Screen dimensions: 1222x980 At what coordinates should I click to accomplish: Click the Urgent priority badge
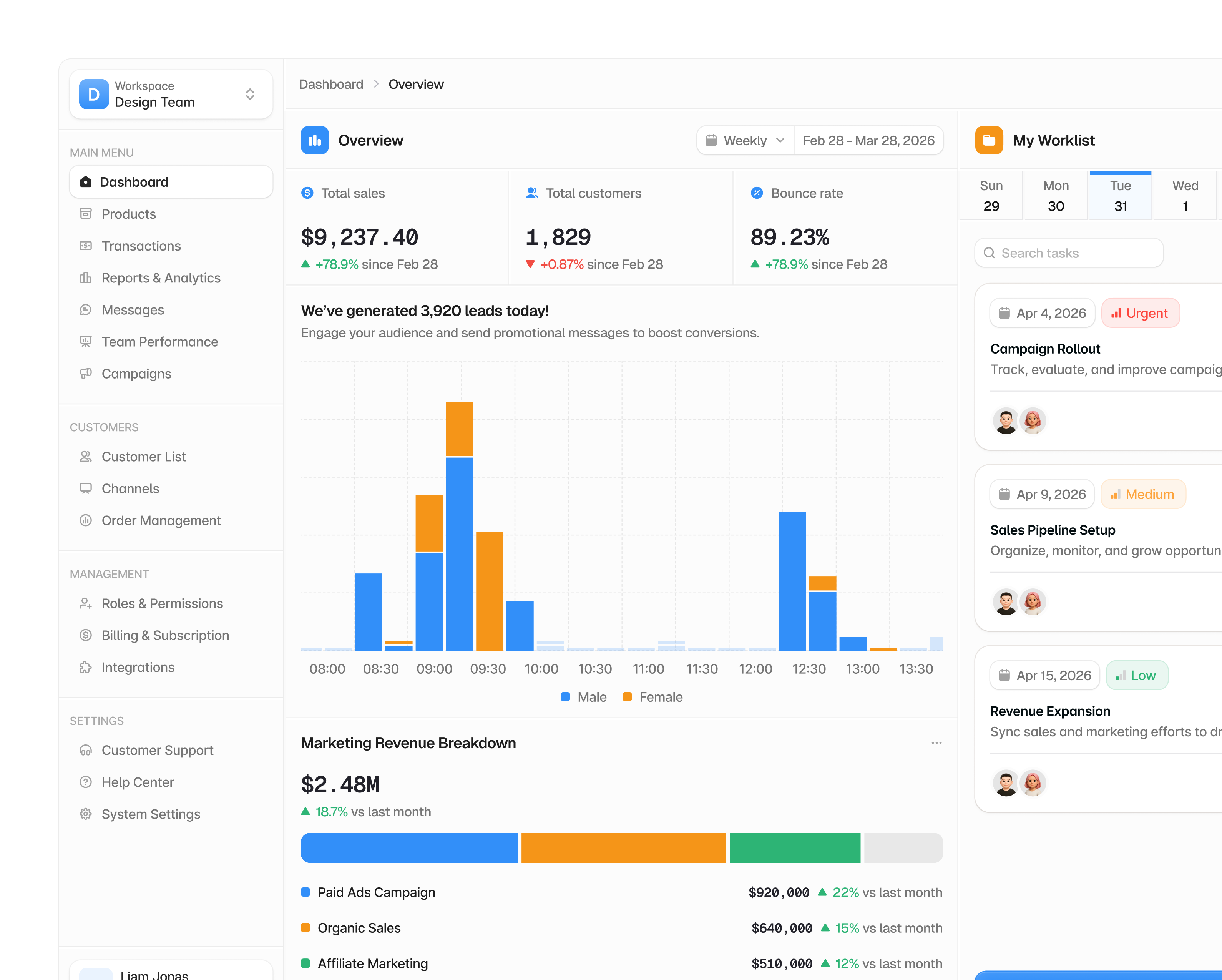click(x=1141, y=313)
